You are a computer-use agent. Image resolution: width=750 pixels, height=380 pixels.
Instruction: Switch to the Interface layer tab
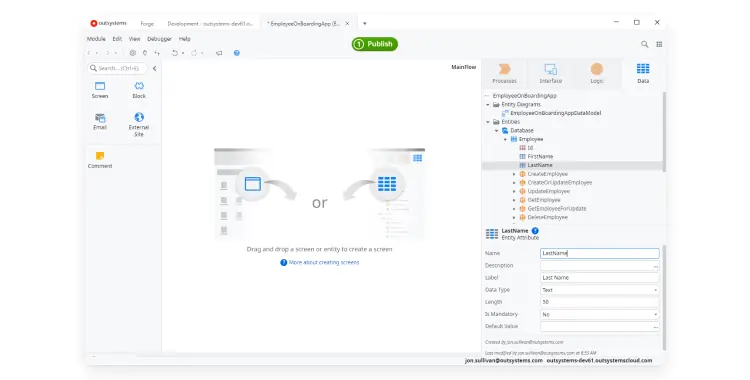coord(551,73)
